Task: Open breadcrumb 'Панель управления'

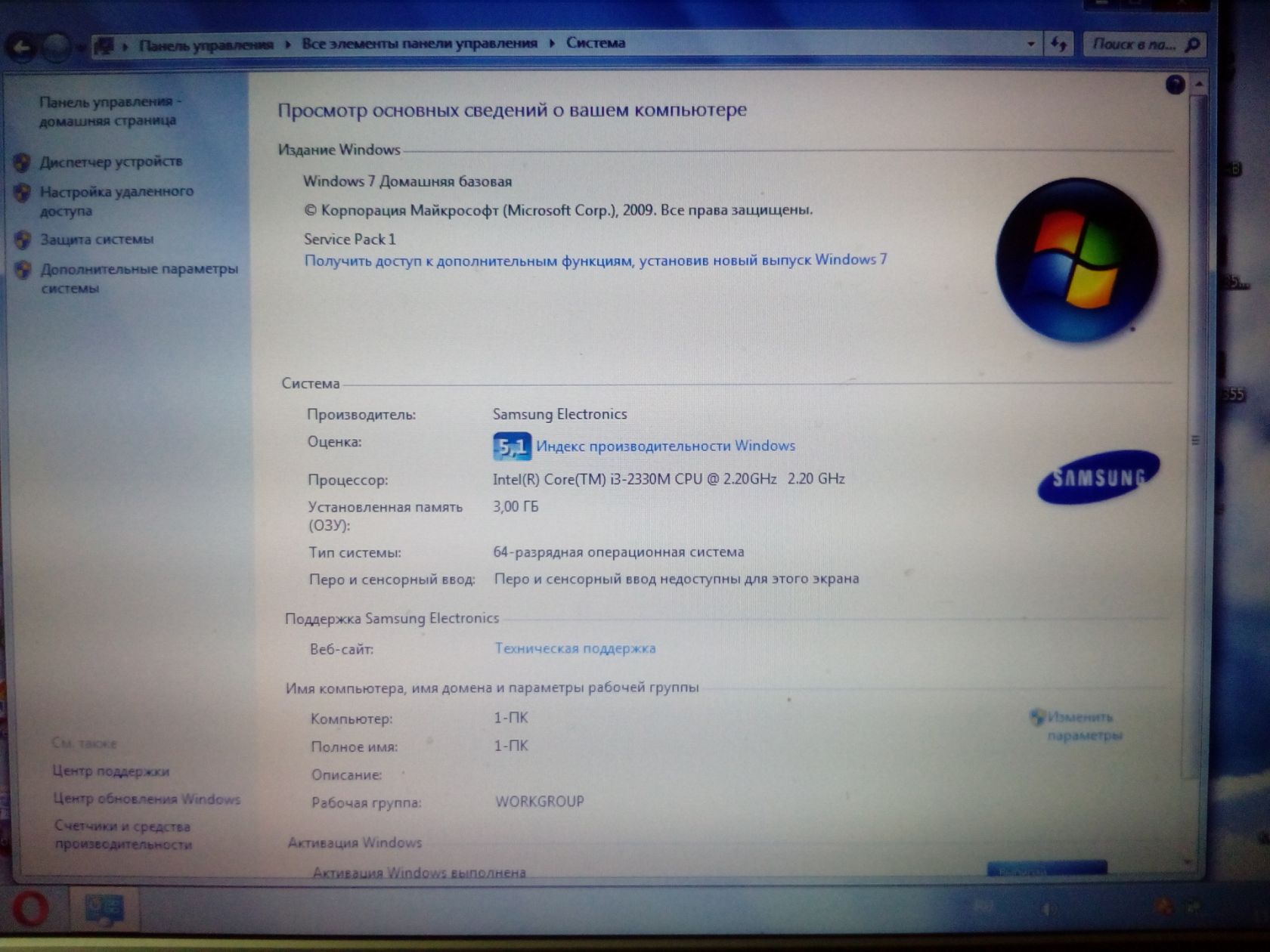Action: pyautogui.click(x=206, y=45)
